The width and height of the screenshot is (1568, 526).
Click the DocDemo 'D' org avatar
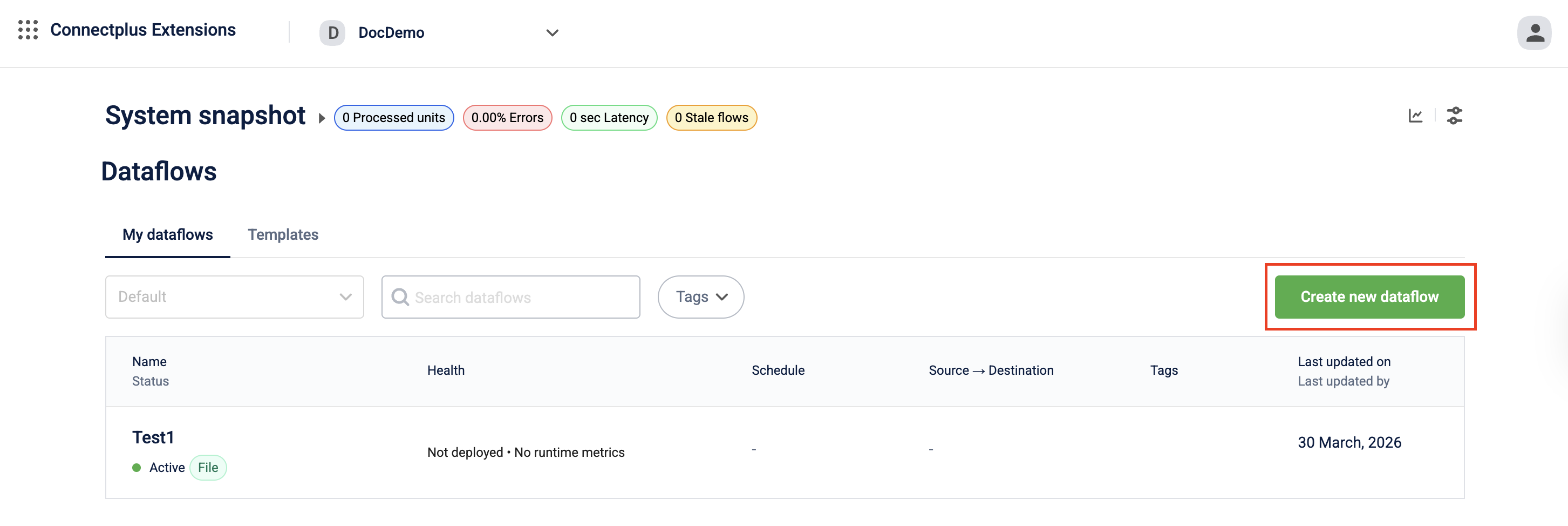click(332, 33)
